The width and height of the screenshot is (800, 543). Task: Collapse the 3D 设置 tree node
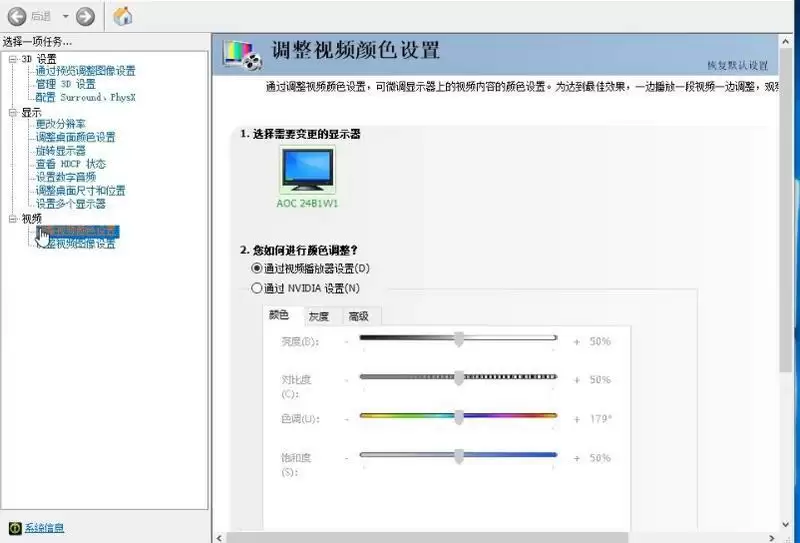13,59
